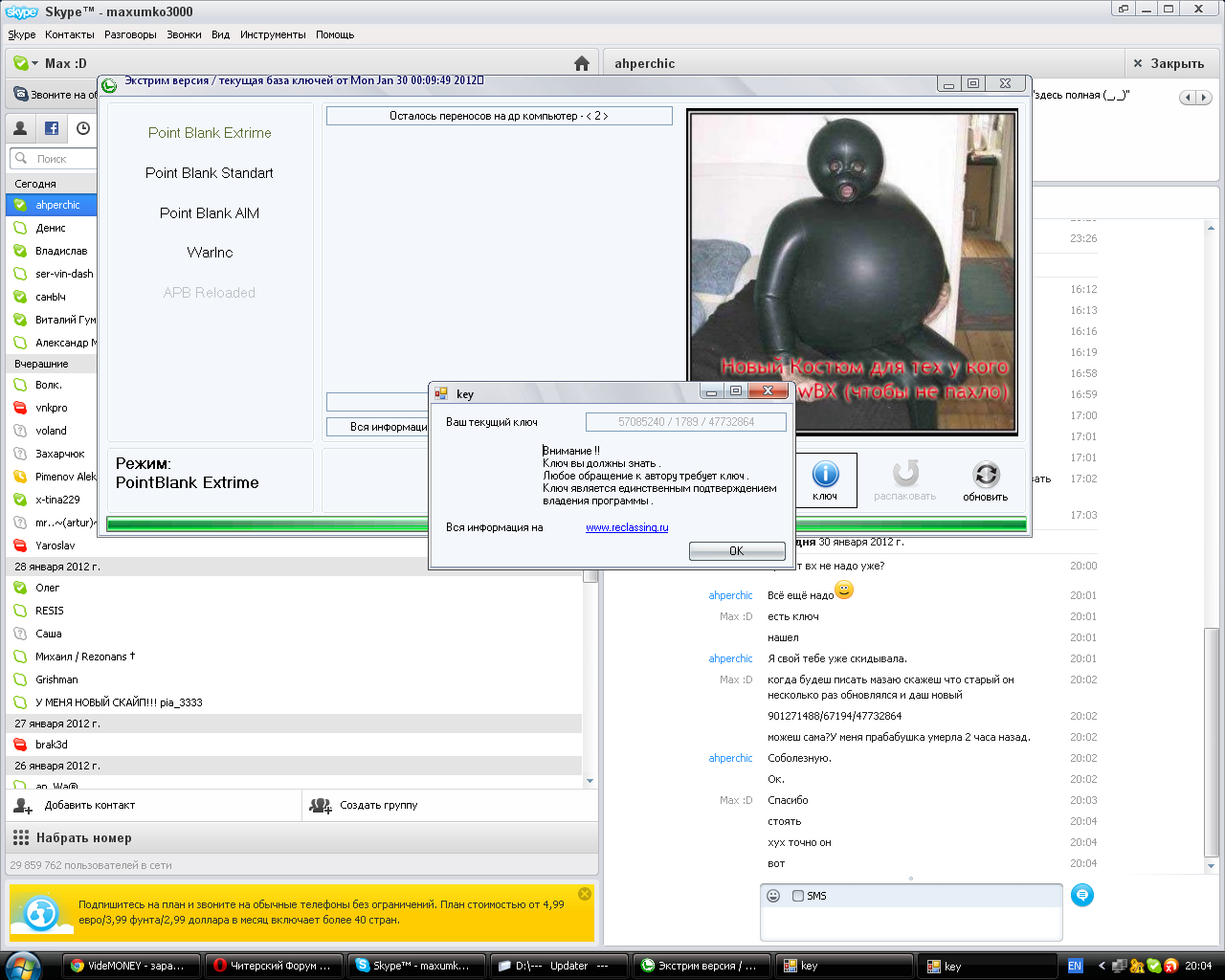Open the Контакты menu
1225x980 pixels.
point(70,34)
